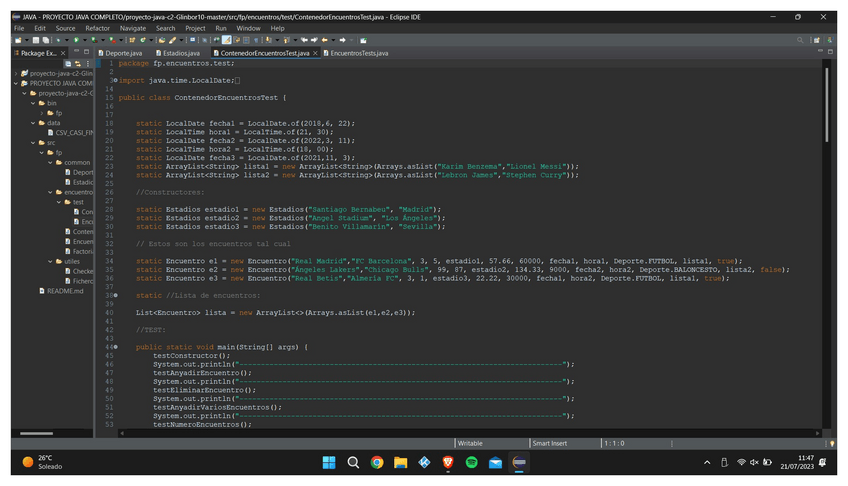The height and width of the screenshot is (486, 848).
Task: Collapse the utiles package node
Action: point(51,261)
